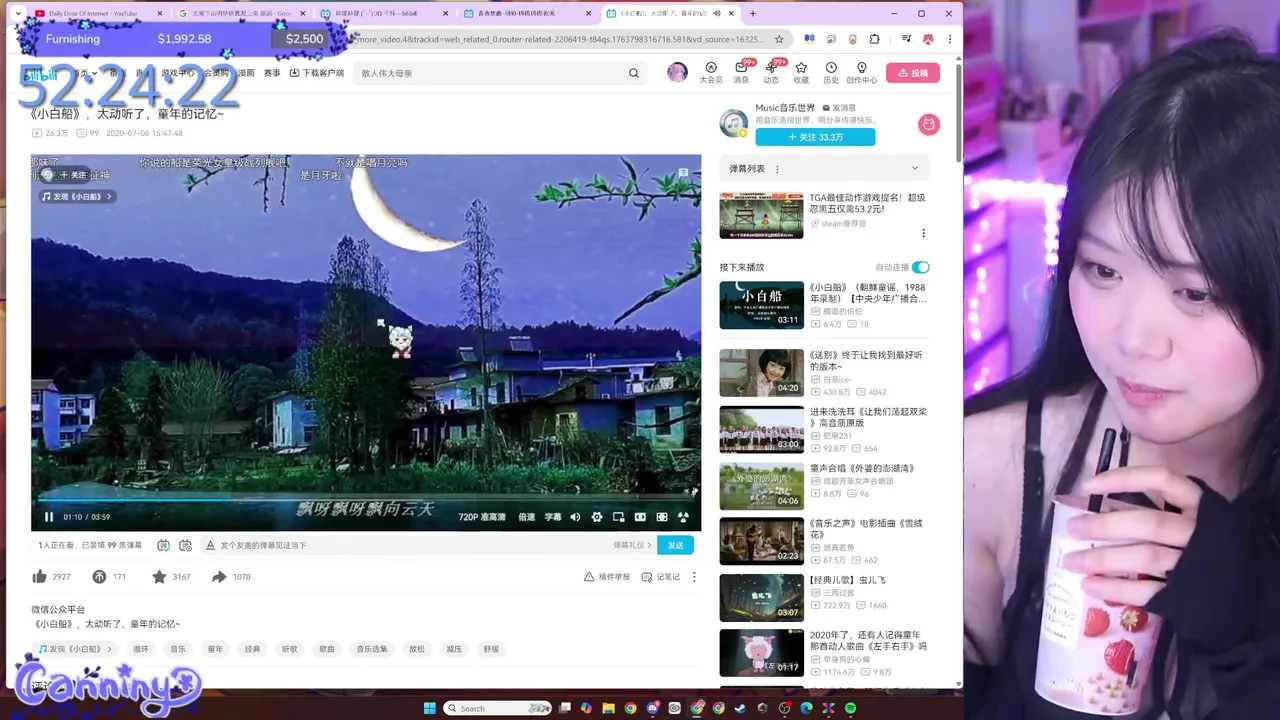Image resolution: width=1280 pixels, height=720 pixels.
Task: Open 让我们荡起双桨 video title
Action: coord(868,417)
